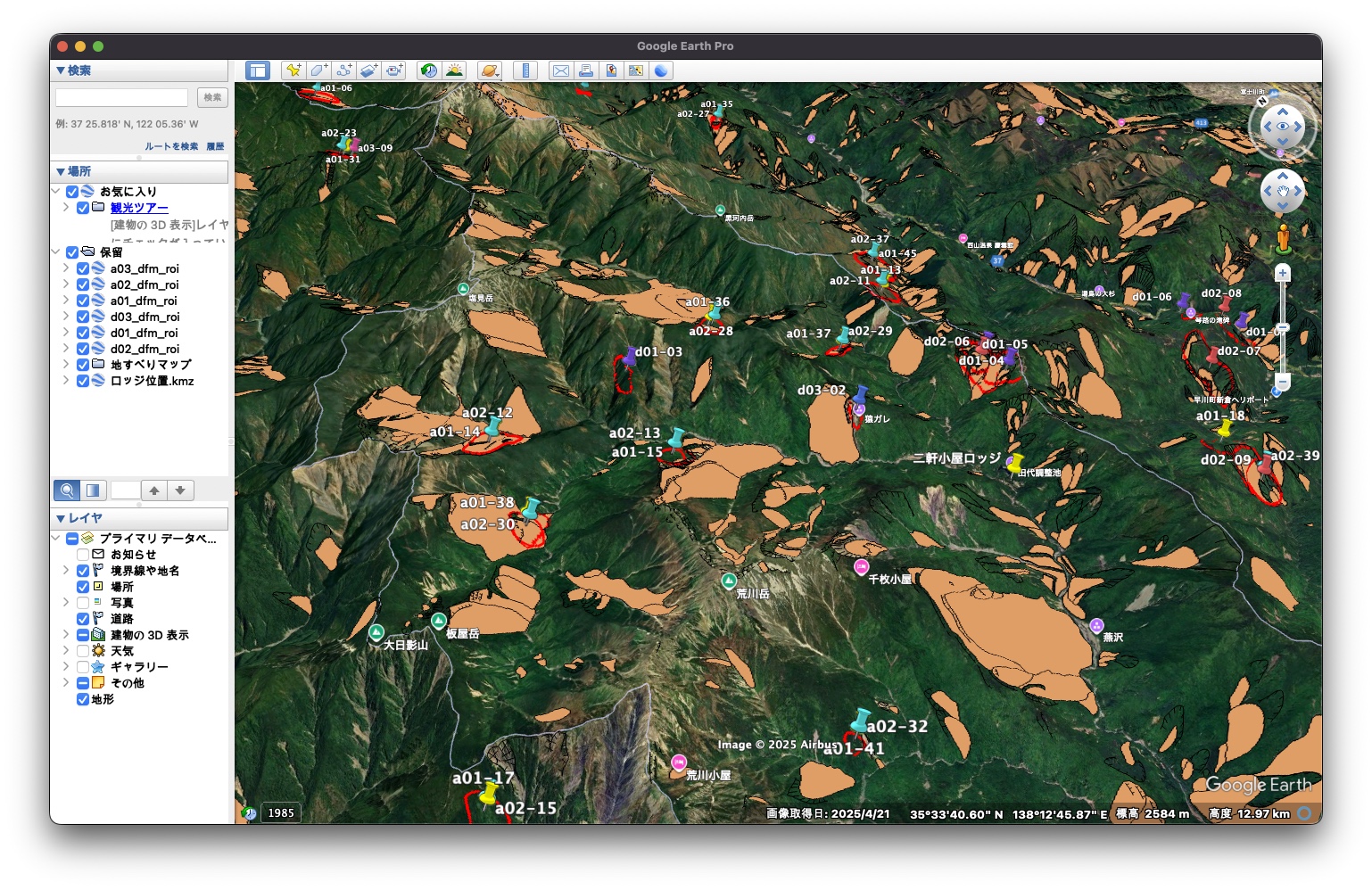The width and height of the screenshot is (1372, 890).
Task: Open the 観光ツアー link
Action: coord(139,208)
